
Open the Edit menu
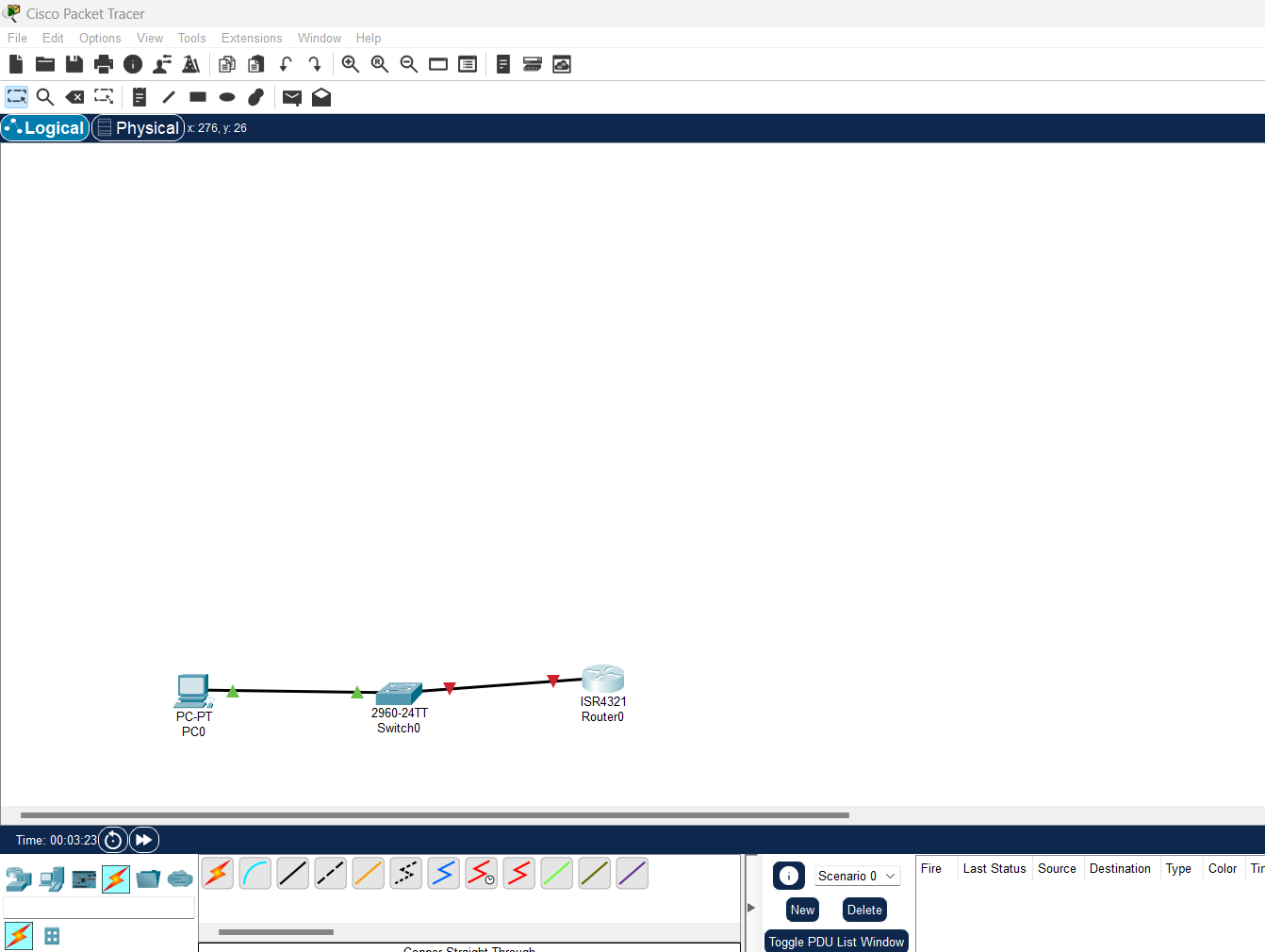pos(53,38)
